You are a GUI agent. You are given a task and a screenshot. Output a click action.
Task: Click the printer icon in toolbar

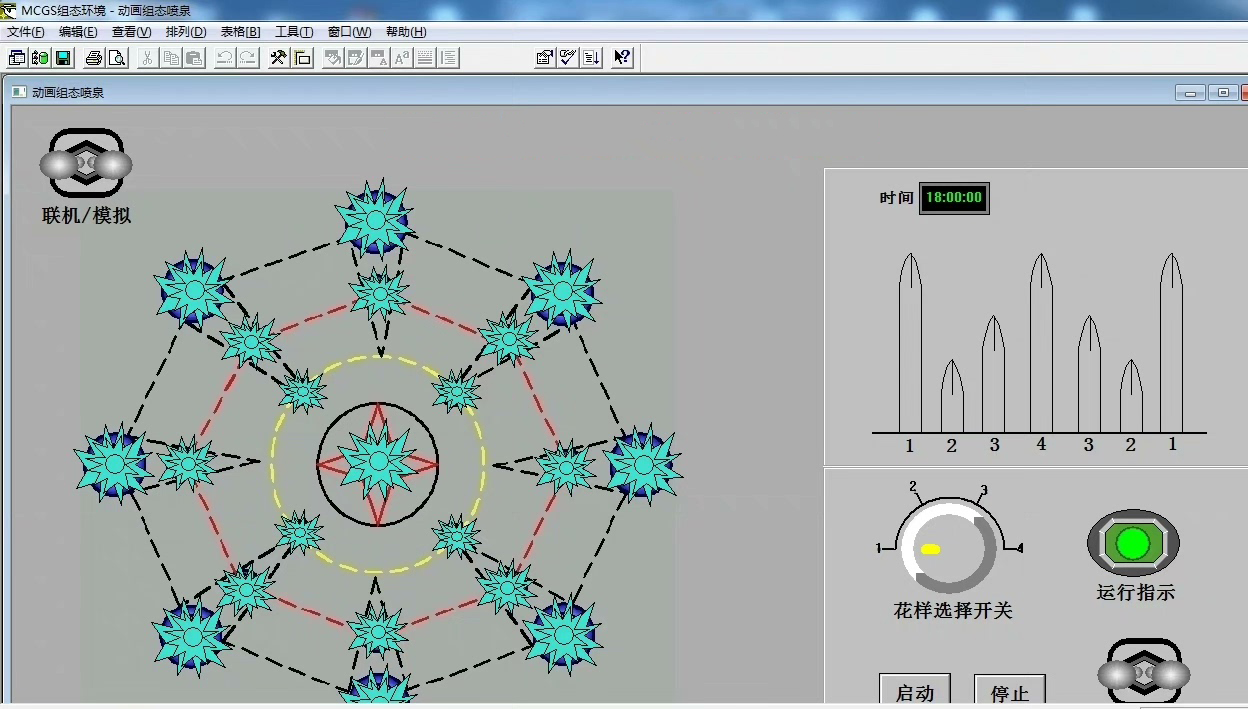click(x=93, y=57)
